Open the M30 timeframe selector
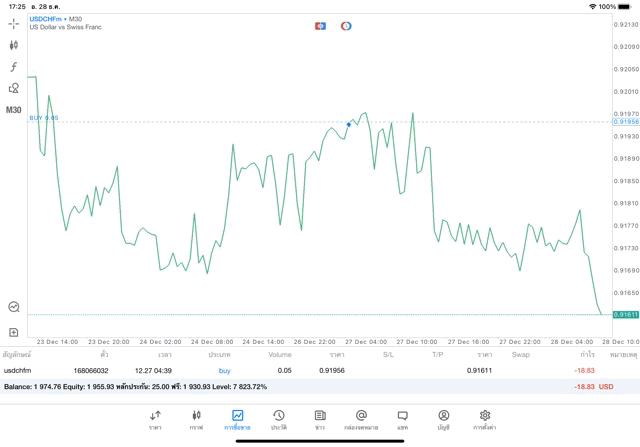 pyautogui.click(x=14, y=110)
